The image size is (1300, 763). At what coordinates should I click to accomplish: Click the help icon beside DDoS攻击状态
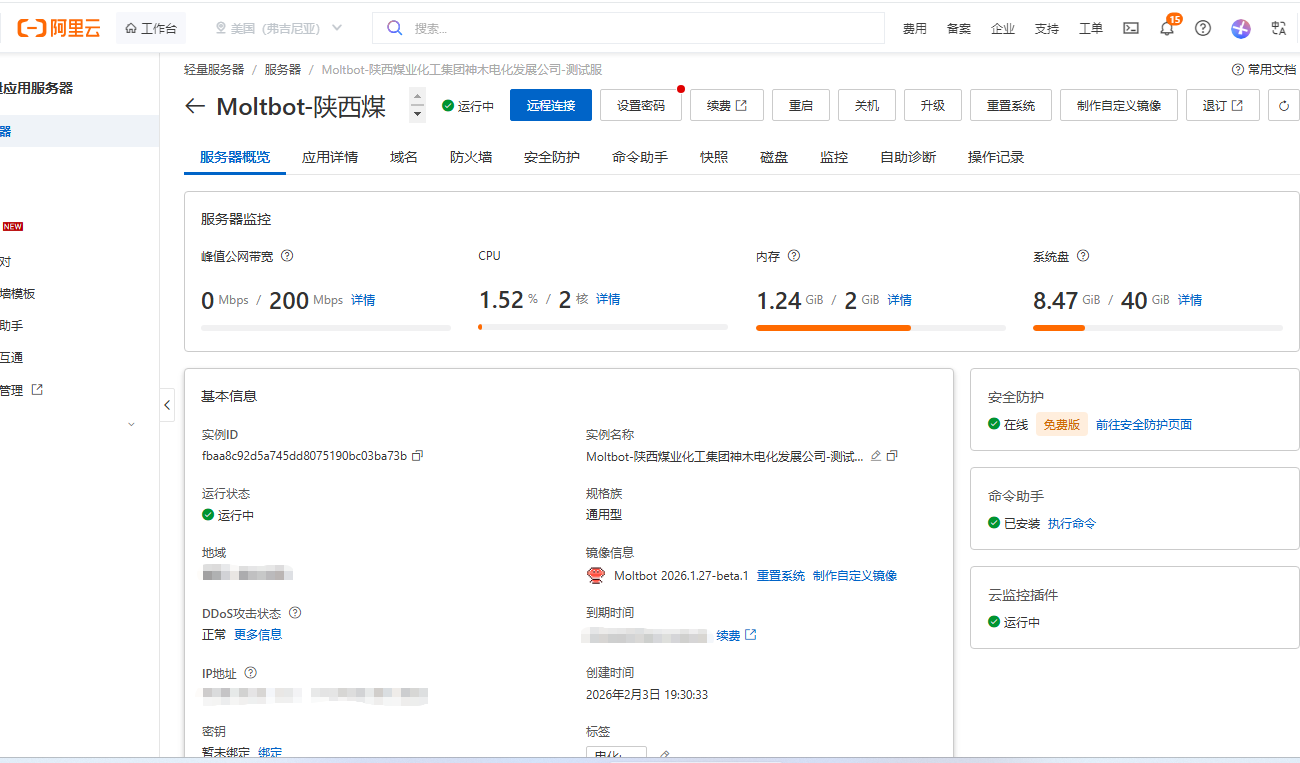coord(295,613)
